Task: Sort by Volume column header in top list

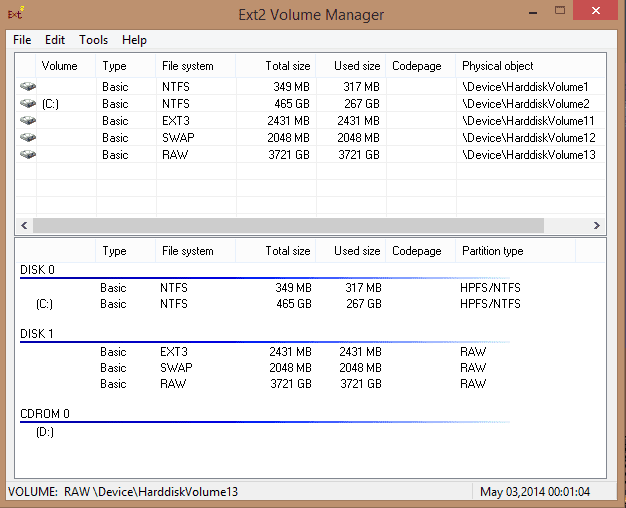Action: coord(66,66)
